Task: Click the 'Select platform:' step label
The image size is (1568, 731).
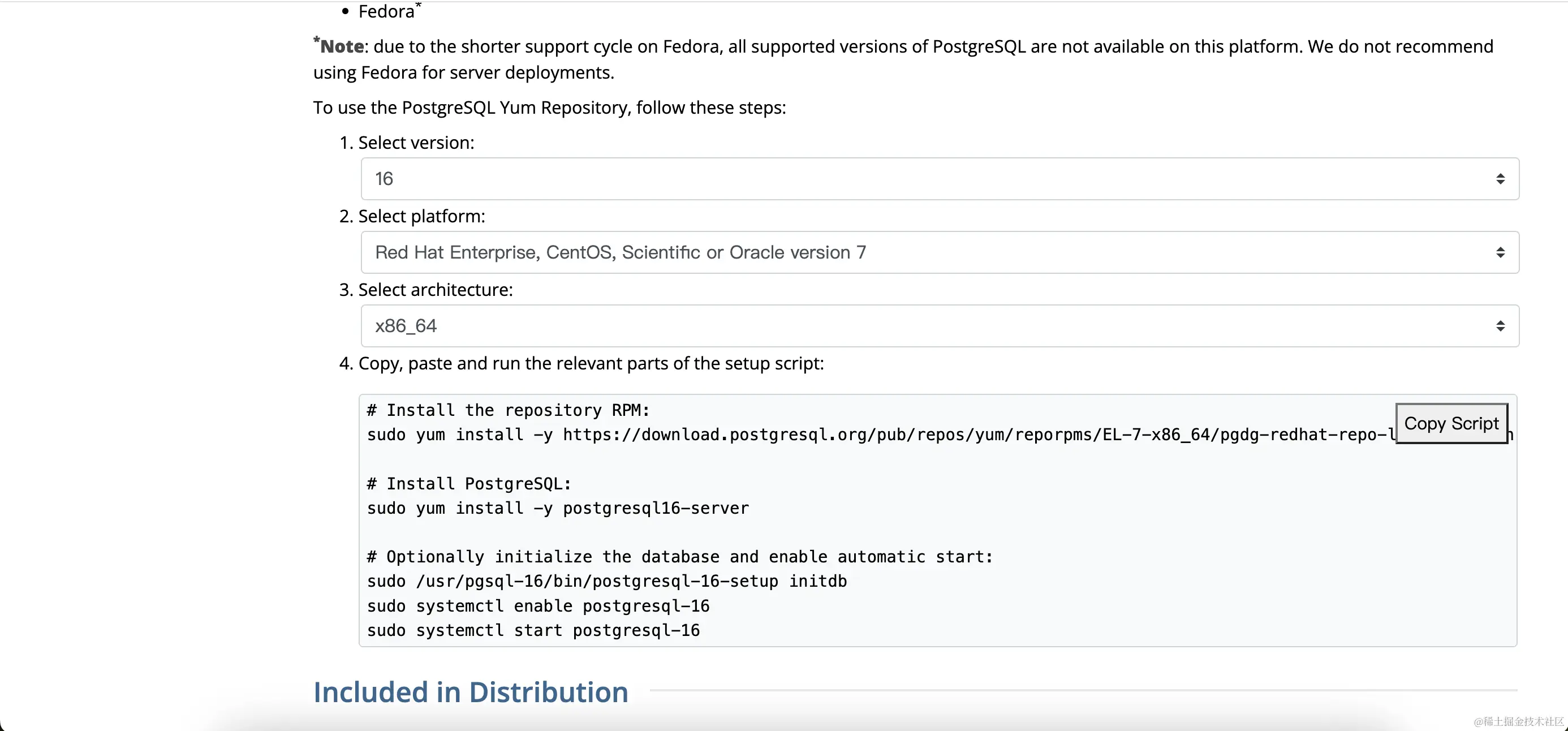Action: click(421, 216)
